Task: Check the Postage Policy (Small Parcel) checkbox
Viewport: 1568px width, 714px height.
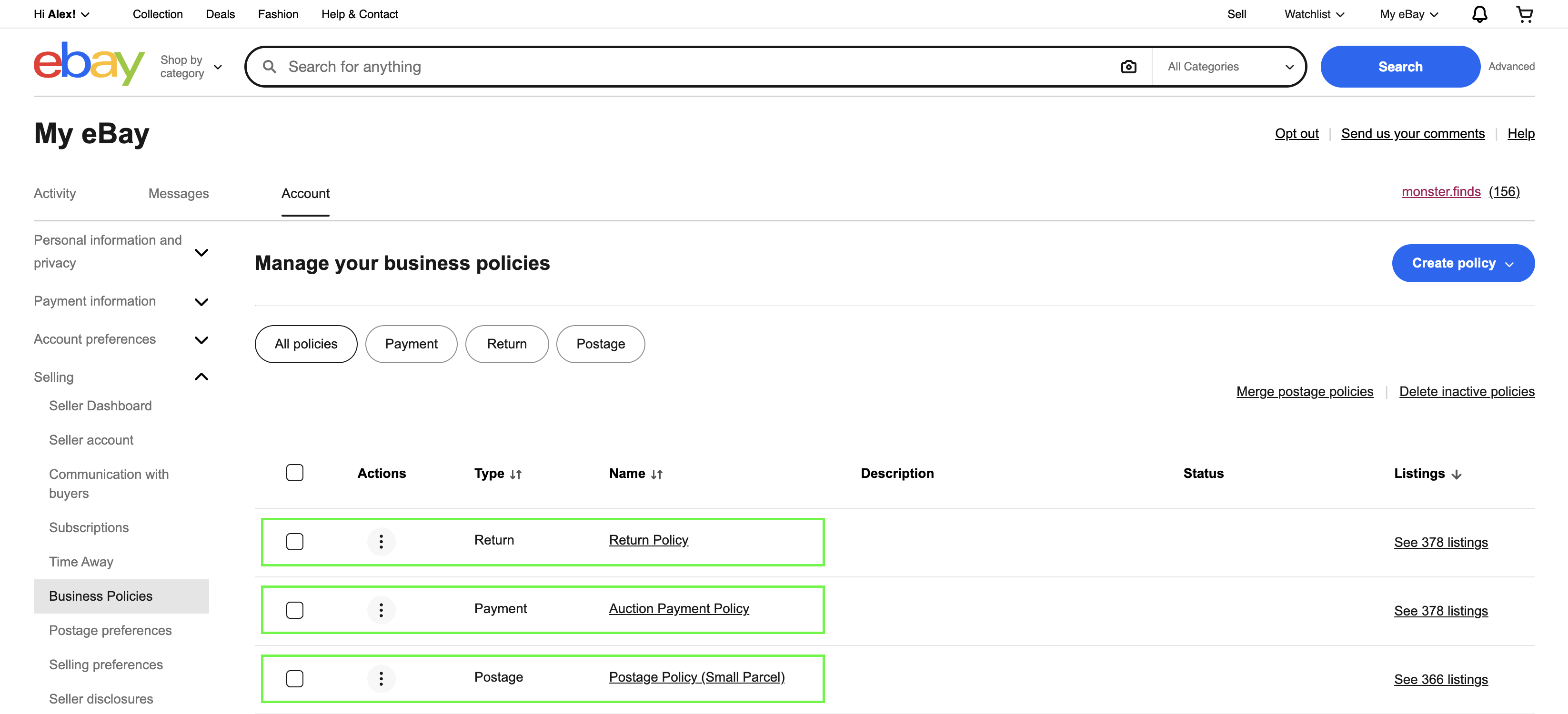Action: point(295,679)
